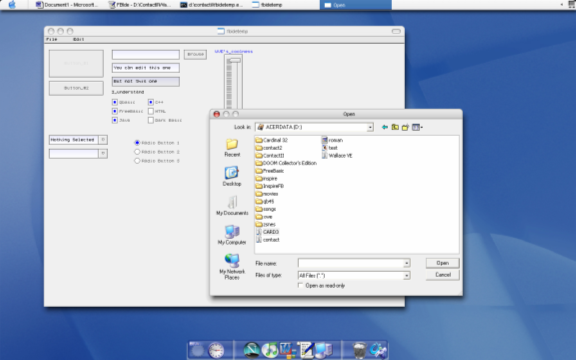Open the Nothing Selected combo box
Viewport: 576px width, 360px height.
click(x=78, y=140)
